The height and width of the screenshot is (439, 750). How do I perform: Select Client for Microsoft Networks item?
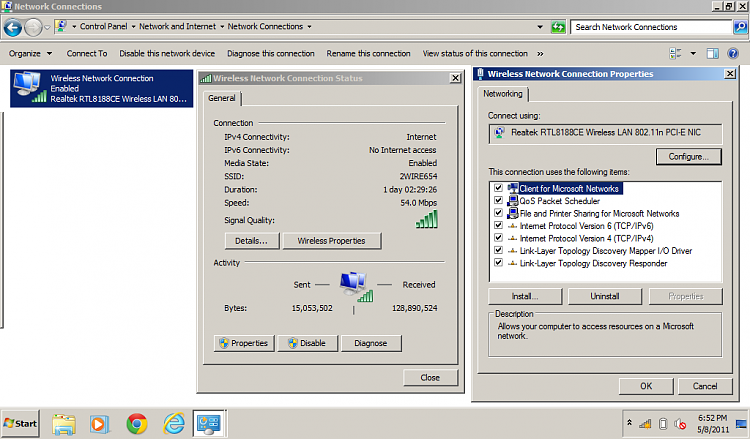point(569,188)
